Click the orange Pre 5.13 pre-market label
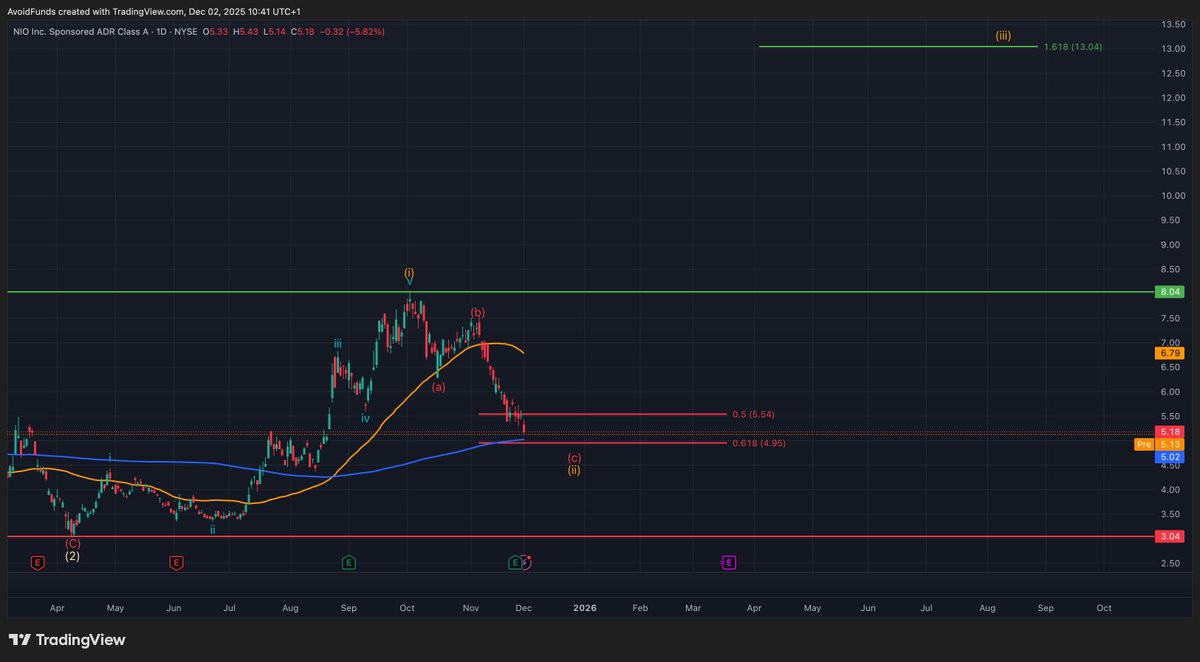This screenshot has width=1200, height=662. tap(1160, 444)
